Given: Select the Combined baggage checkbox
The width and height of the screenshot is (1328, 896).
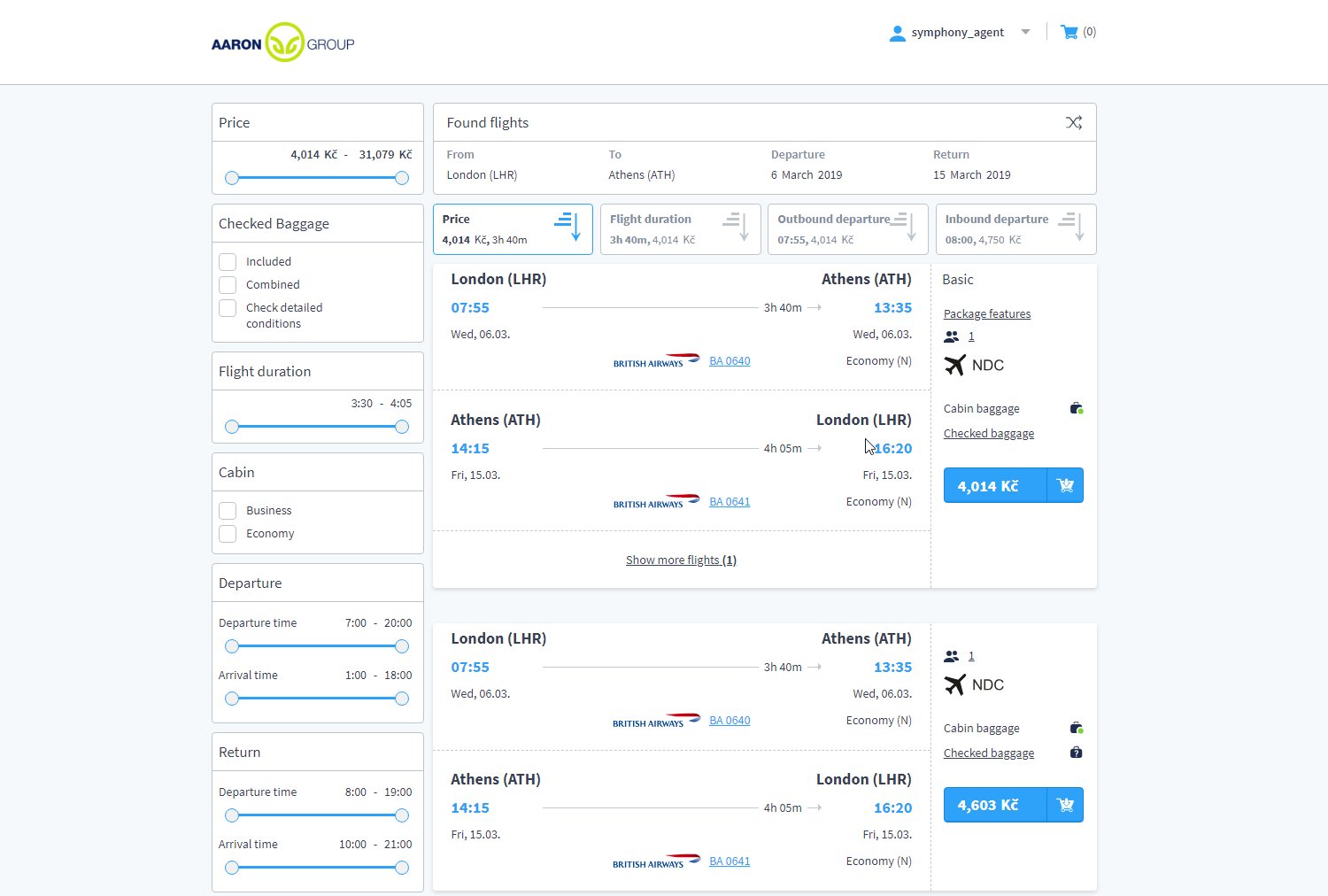Looking at the screenshot, I should 228,285.
